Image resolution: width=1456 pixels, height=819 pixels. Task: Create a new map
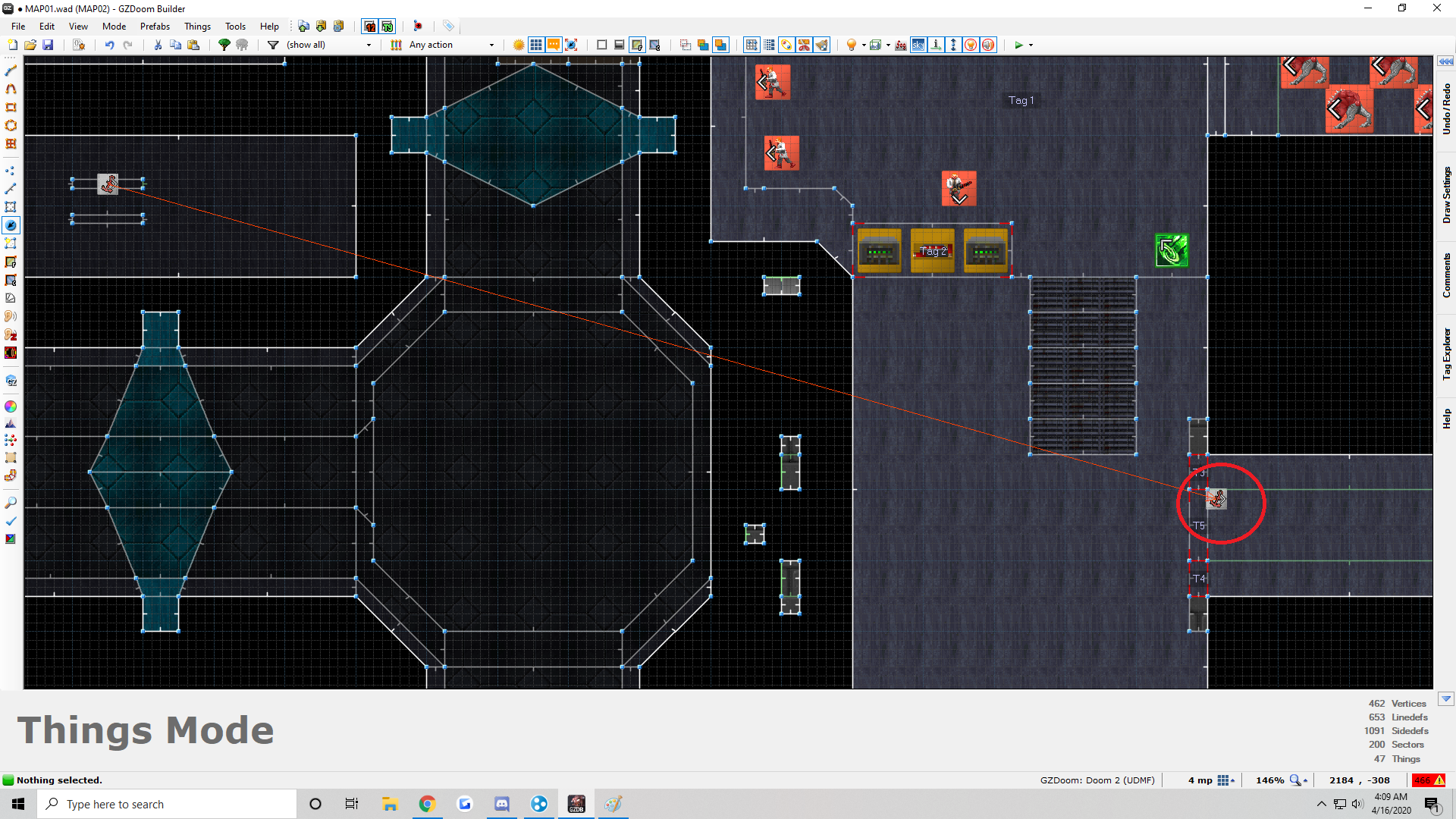pos(12,45)
